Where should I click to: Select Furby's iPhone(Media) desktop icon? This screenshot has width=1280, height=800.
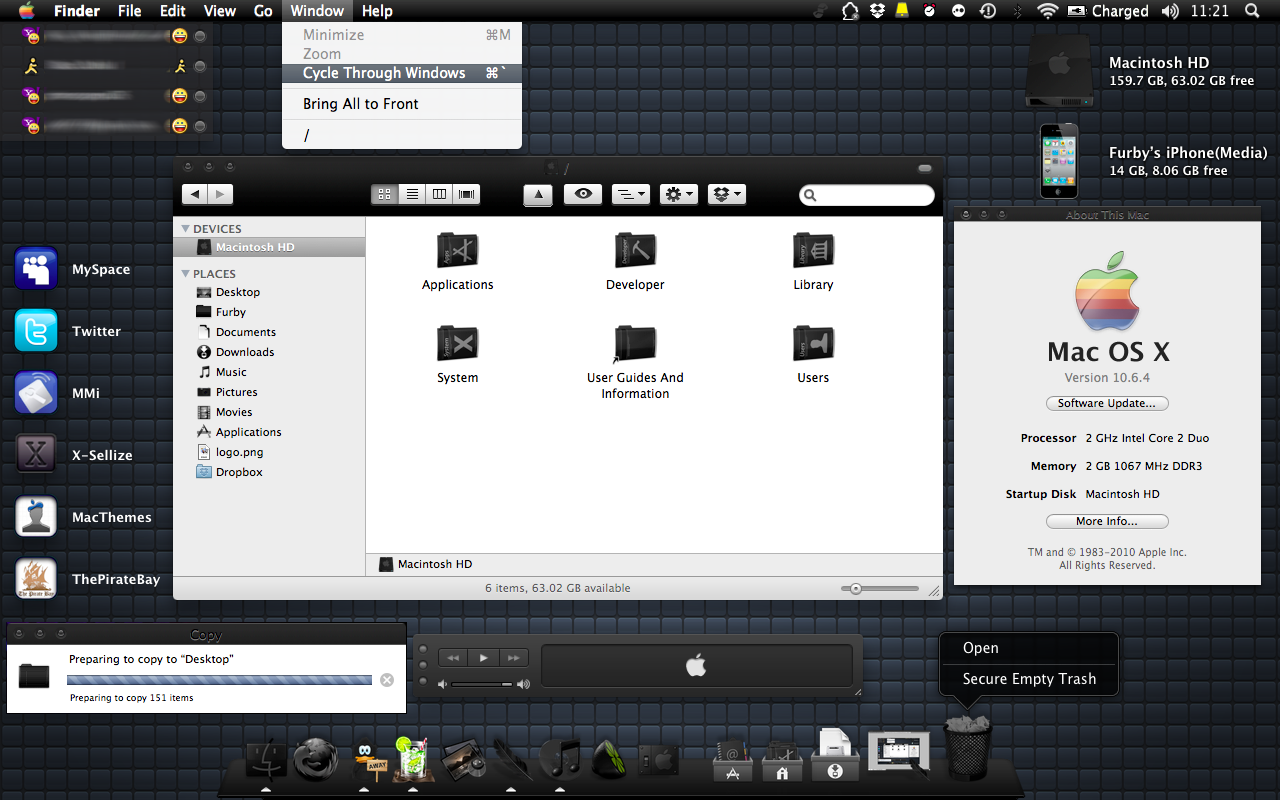(x=1059, y=160)
